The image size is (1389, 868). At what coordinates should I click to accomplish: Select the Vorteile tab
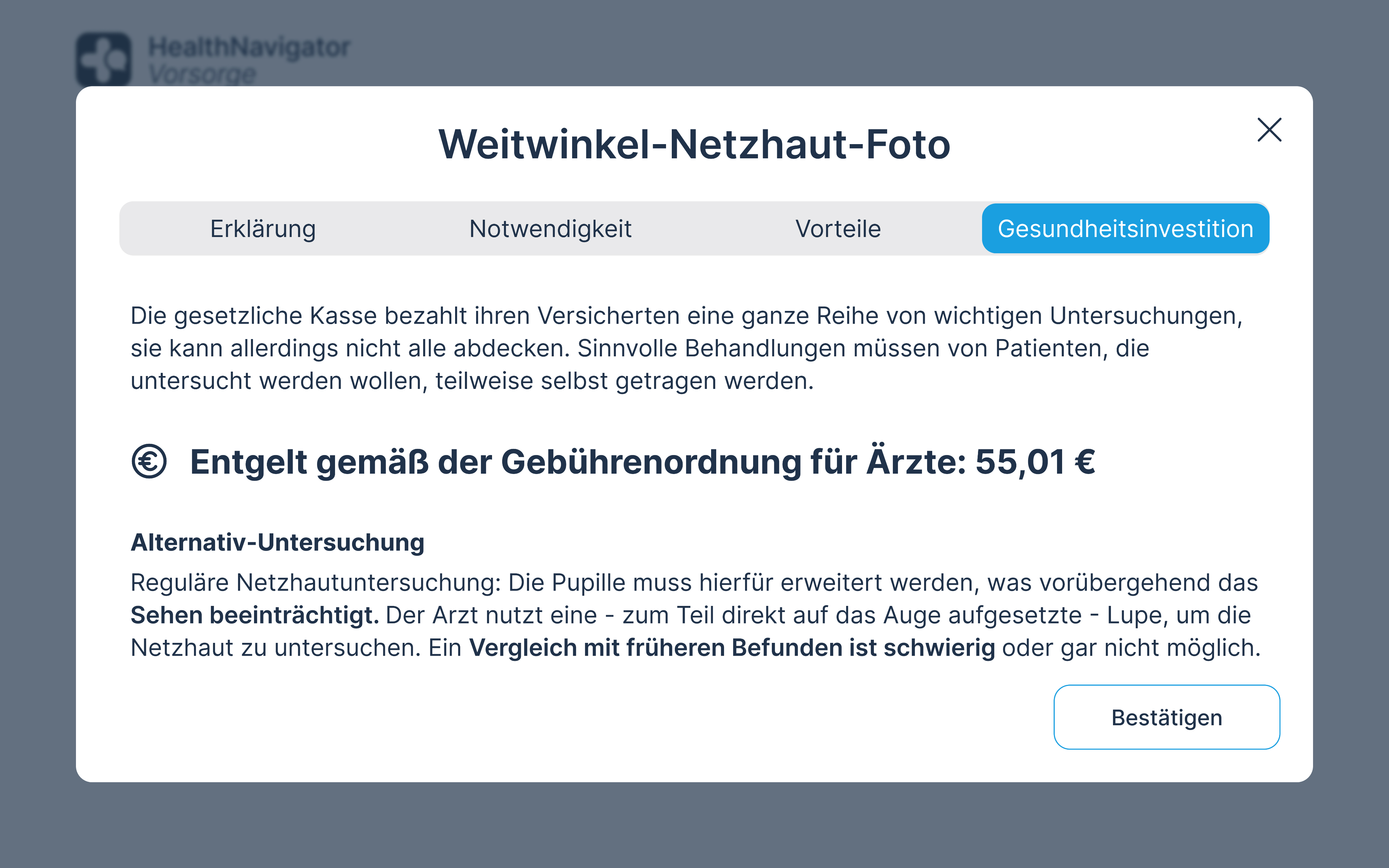pos(837,229)
